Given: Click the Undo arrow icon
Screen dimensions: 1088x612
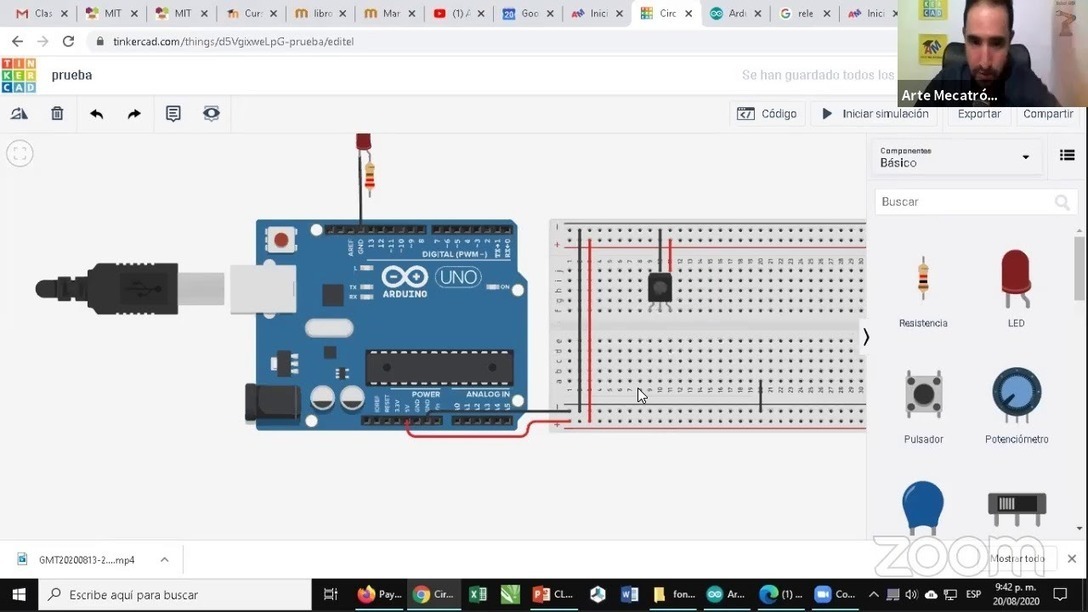Looking at the screenshot, I should [96, 113].
